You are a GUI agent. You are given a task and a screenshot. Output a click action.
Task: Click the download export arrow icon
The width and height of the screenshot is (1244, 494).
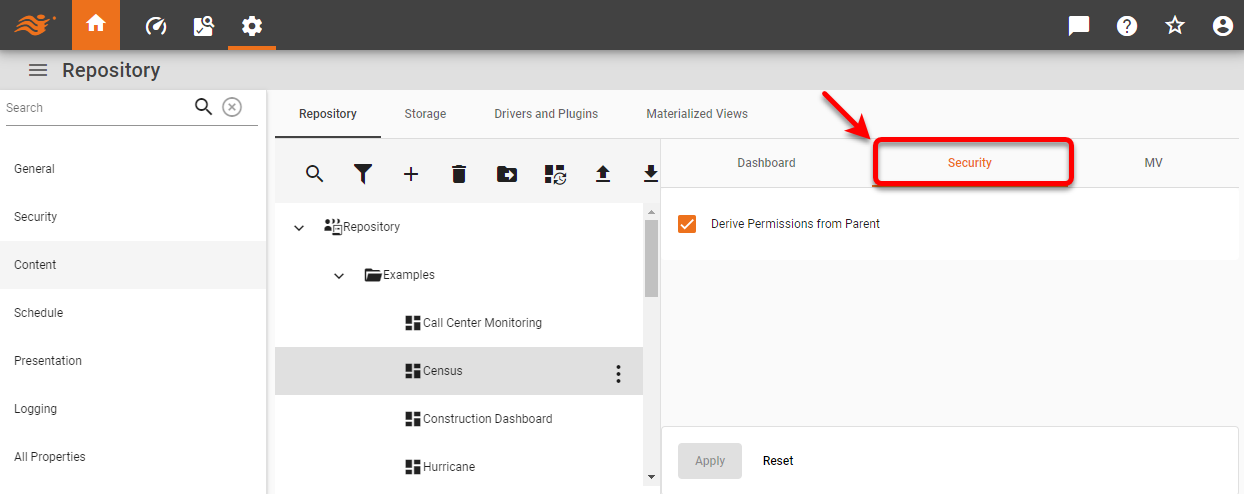[650, 174]
